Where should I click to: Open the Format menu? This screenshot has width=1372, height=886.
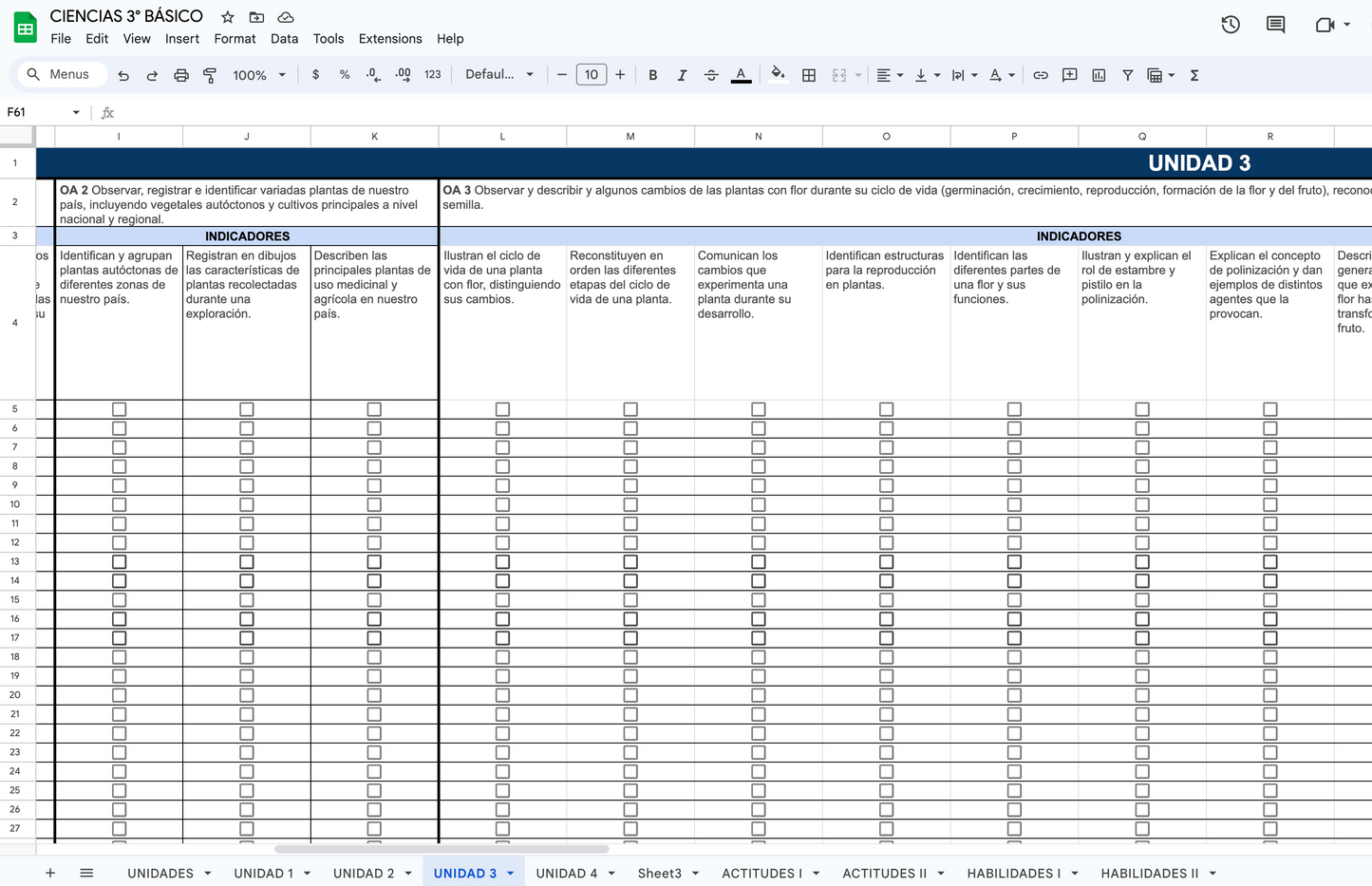tap(235, 39)
